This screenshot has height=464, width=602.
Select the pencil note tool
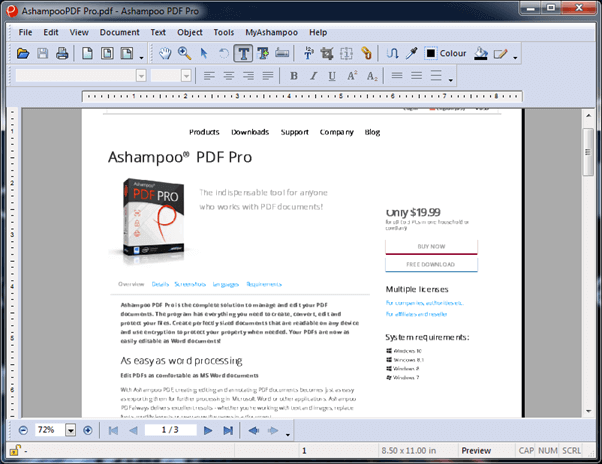pos(500,54)
